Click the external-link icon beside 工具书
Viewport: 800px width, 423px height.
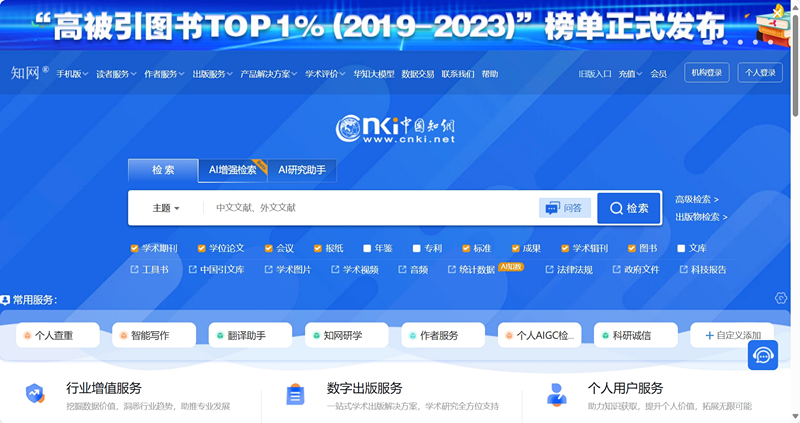(x=134, y=269)
